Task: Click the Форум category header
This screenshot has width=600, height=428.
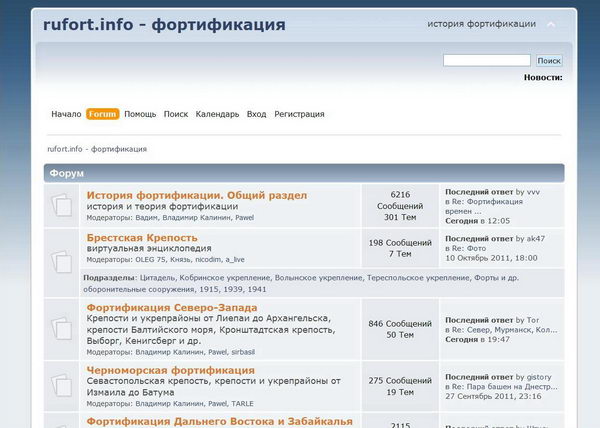Action: tap(304, 173)
